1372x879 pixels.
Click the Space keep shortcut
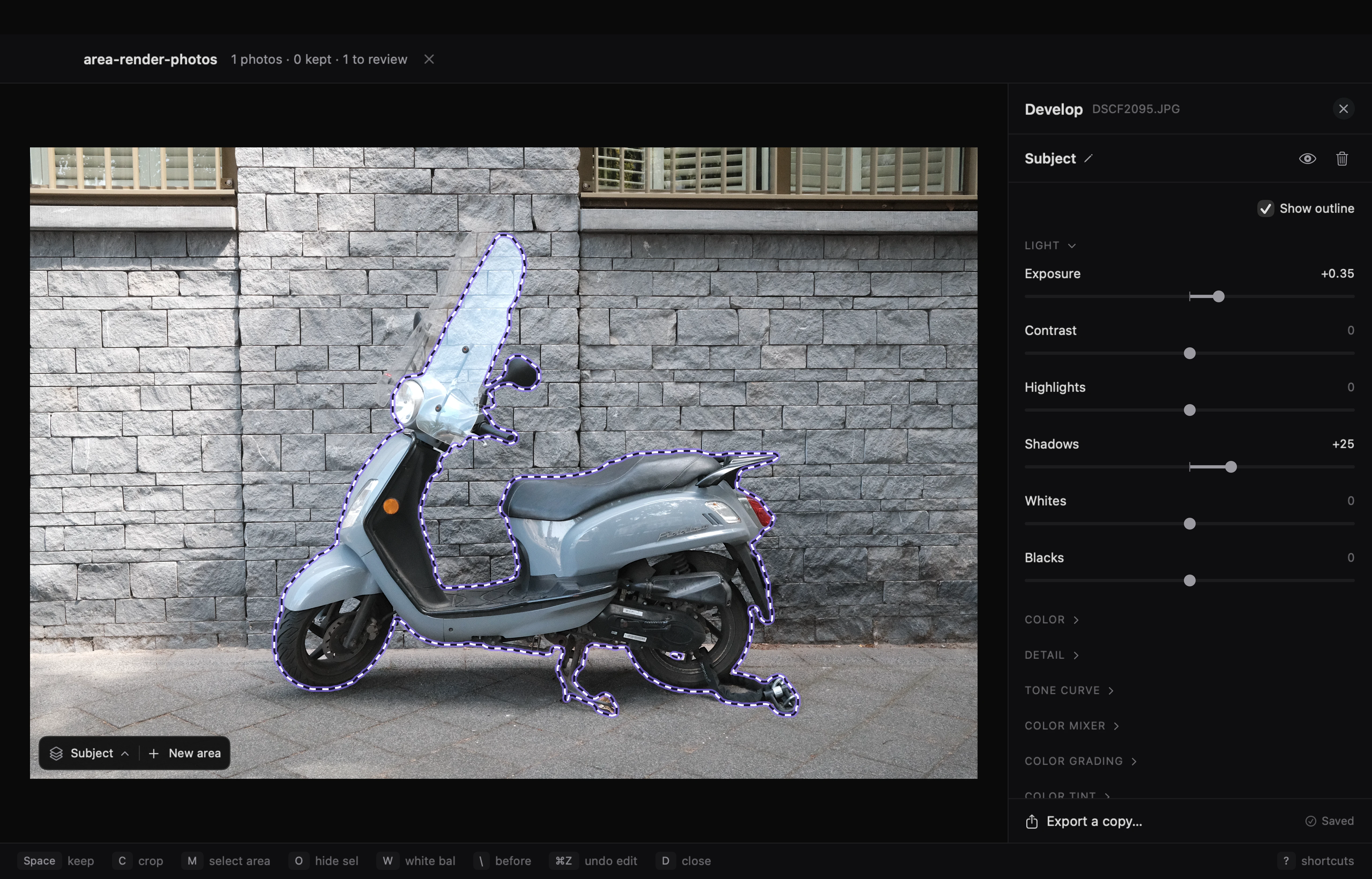[x=57, y=861]
